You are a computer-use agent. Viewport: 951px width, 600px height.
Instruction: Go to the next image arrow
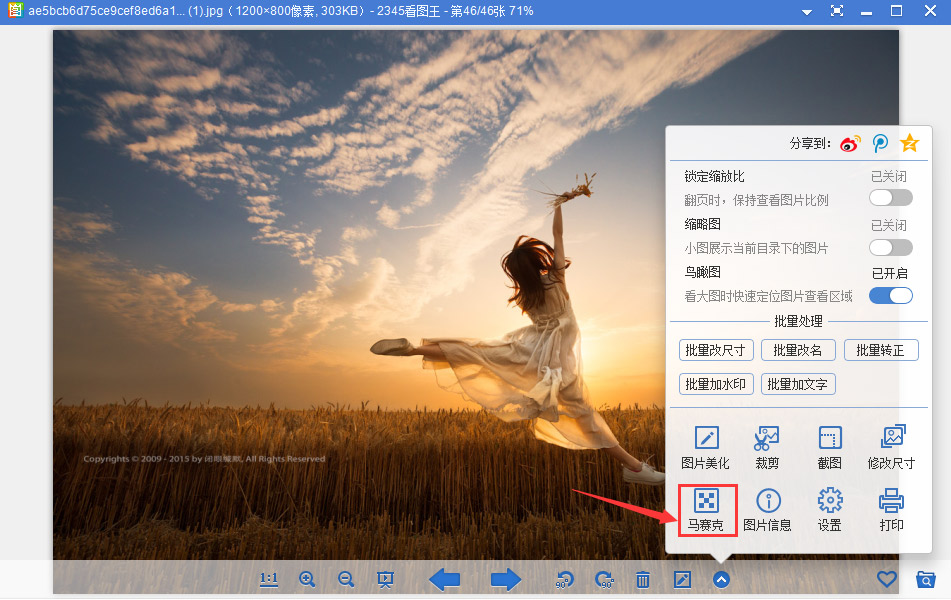505,579
